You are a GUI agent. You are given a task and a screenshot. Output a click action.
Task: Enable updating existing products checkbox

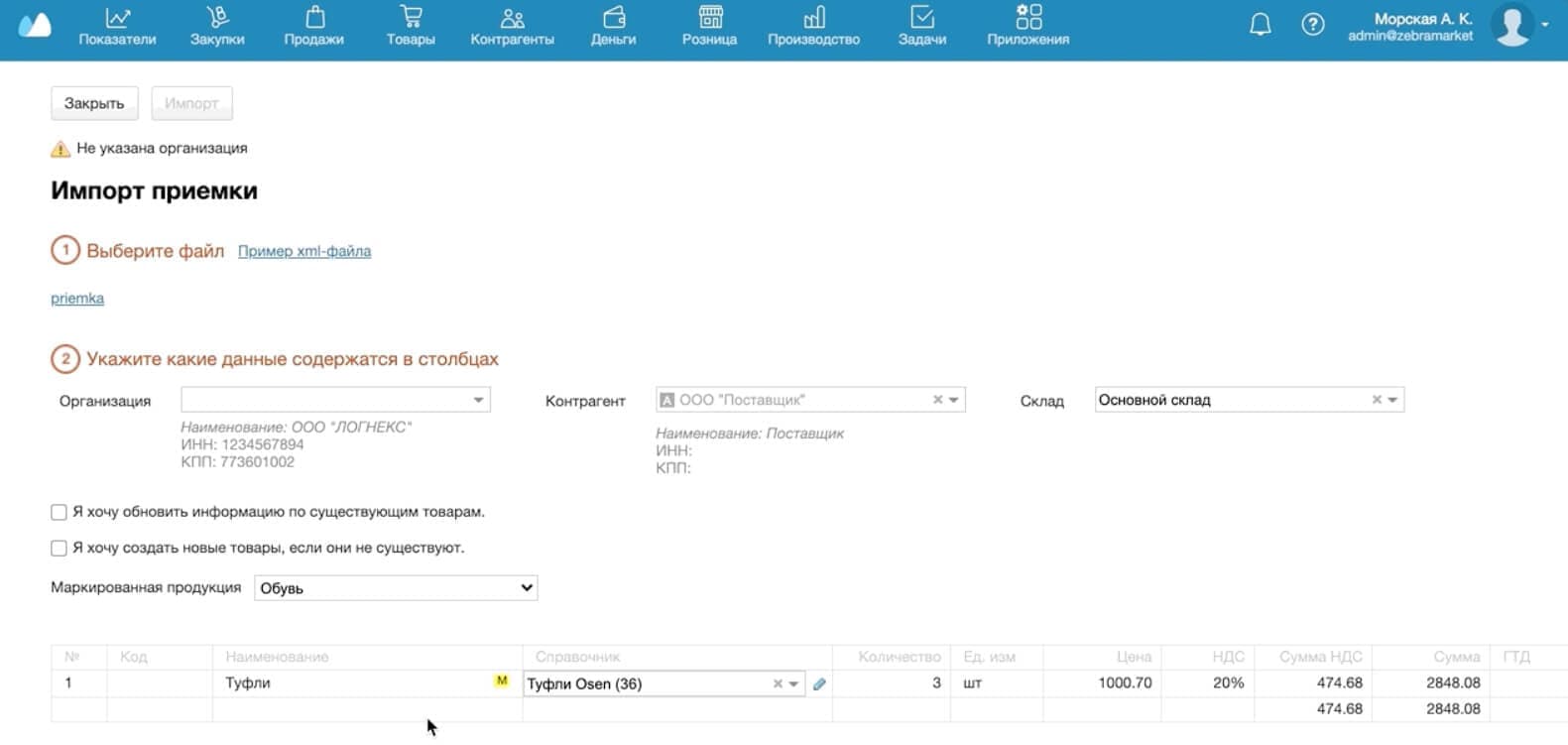59,513
